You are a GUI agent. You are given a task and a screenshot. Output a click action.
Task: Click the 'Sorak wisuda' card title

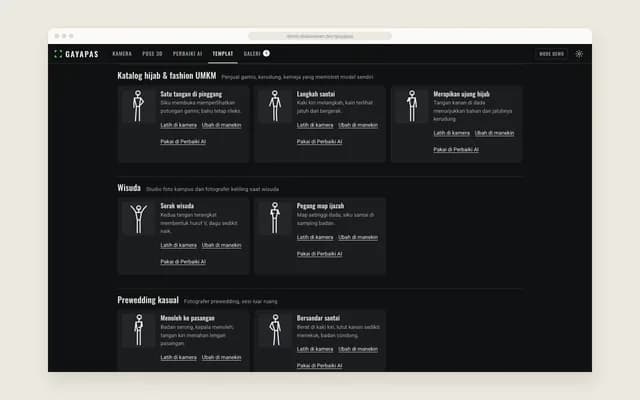pos(177,206)
